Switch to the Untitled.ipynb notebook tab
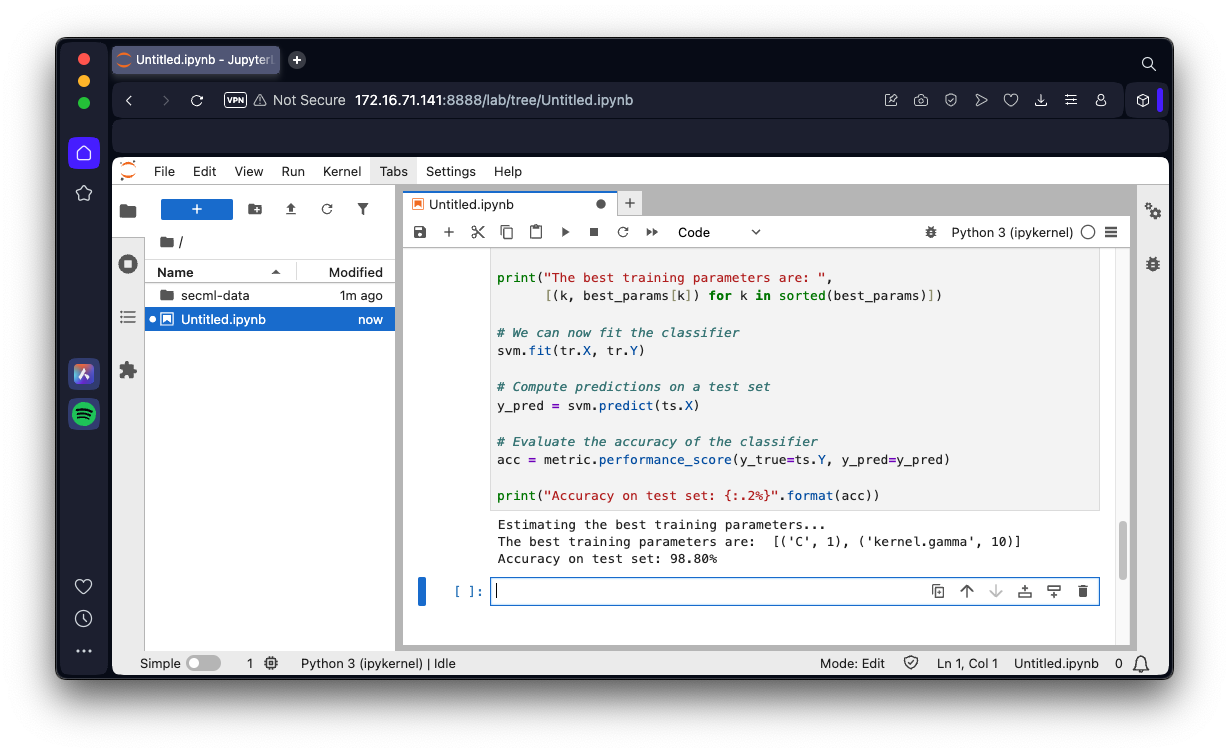The image size is (1229, 753). point(471,204)
